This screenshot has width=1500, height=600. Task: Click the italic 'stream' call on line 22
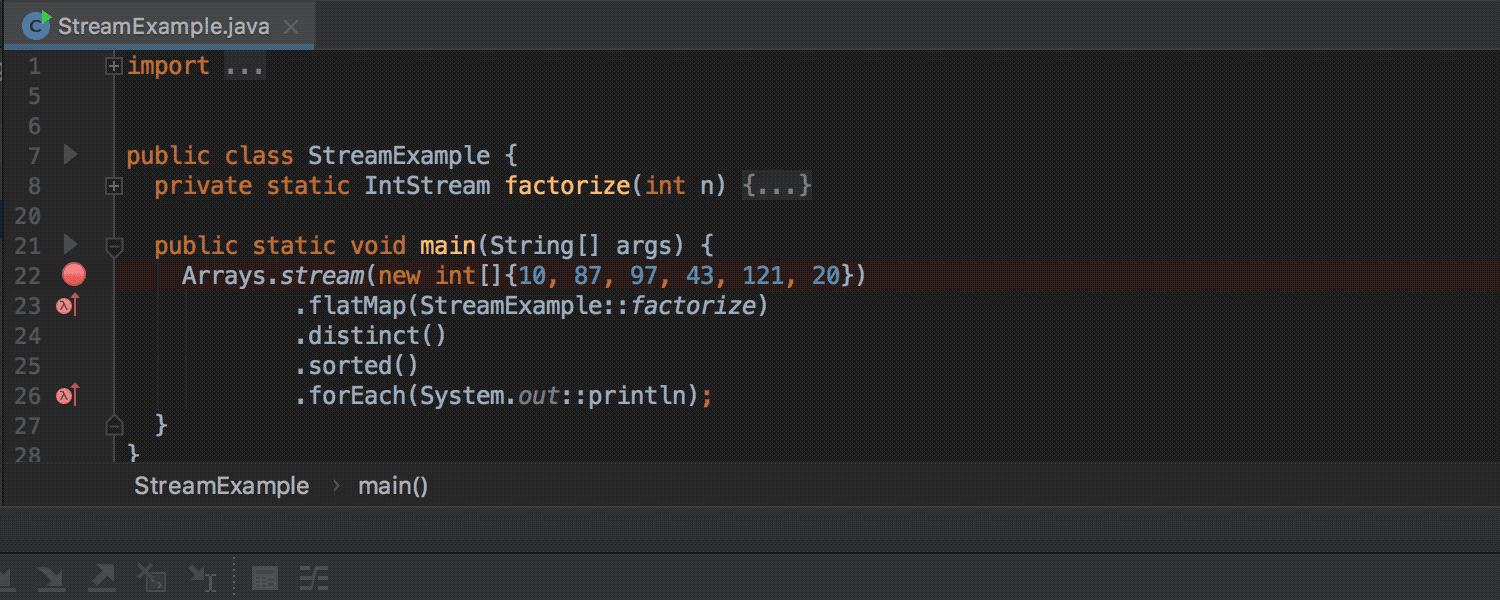click(322, 276)
